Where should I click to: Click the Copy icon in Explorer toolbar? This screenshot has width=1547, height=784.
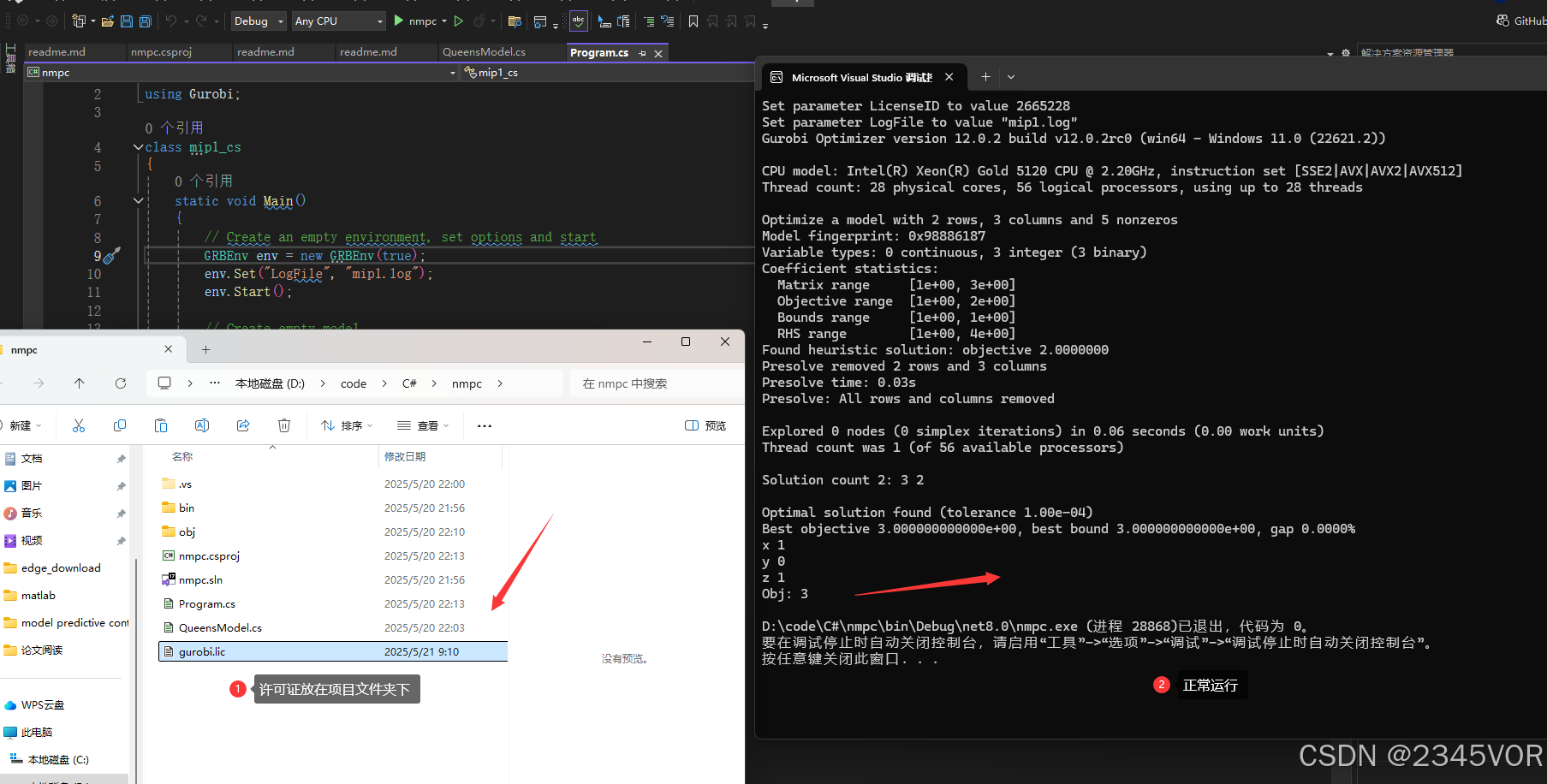tap(120, 425)
